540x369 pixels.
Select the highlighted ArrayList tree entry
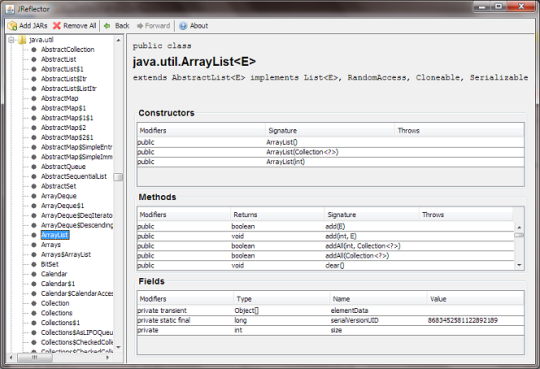(x=55, y=235)
